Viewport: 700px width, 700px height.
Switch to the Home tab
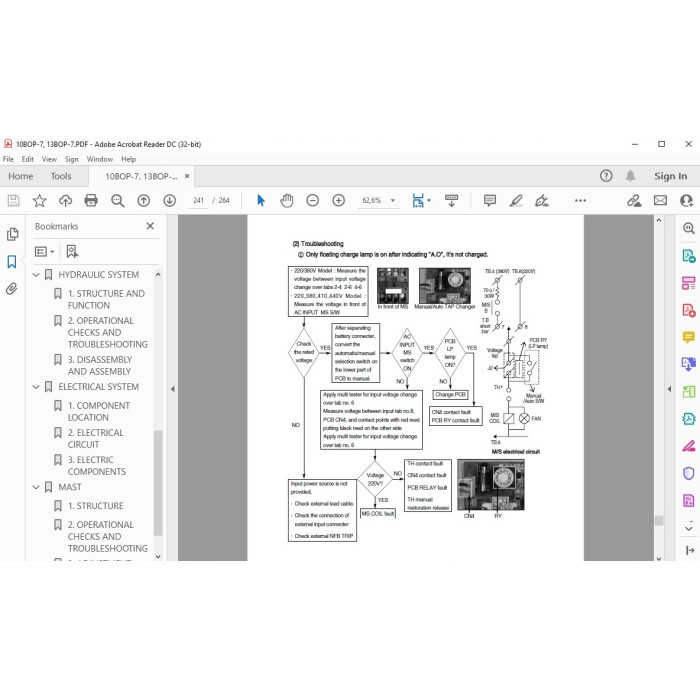(x=21, y=176)
